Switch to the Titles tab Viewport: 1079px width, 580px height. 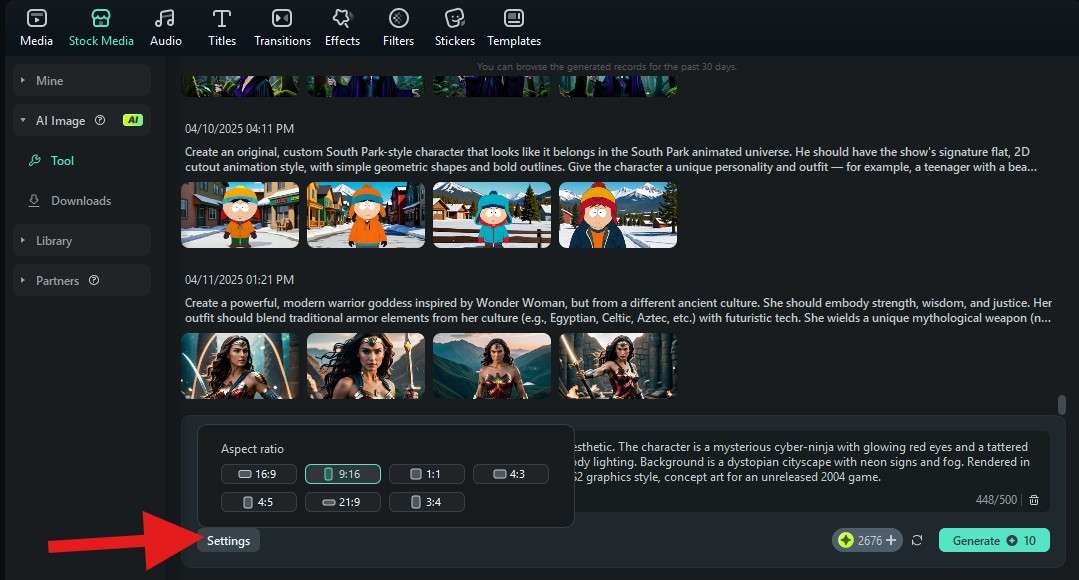[222, 28]
